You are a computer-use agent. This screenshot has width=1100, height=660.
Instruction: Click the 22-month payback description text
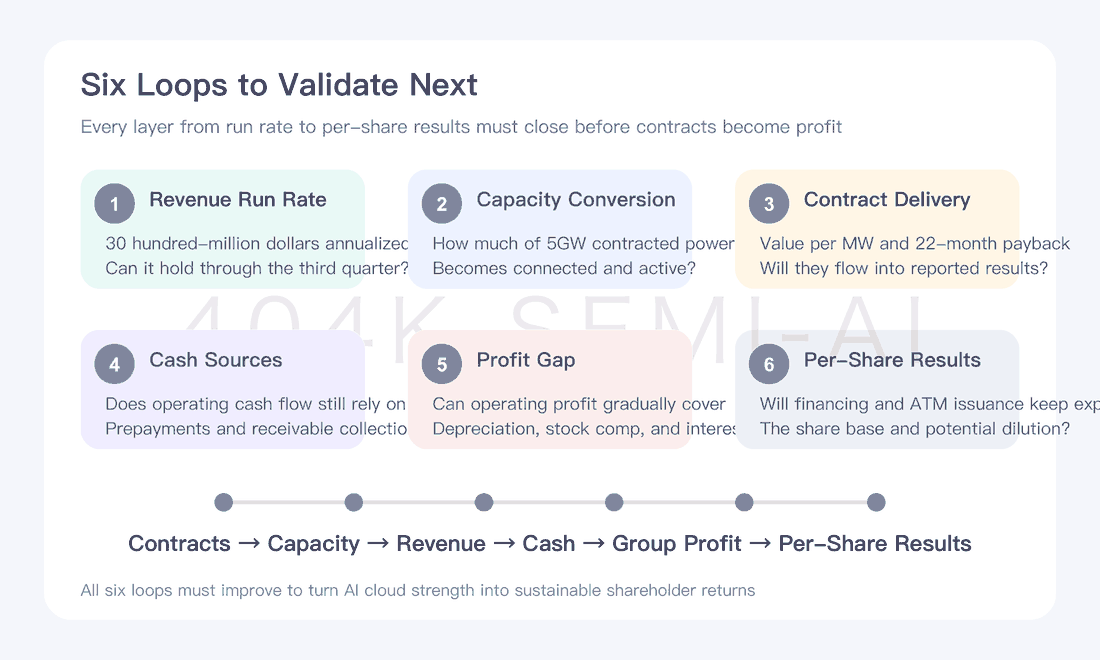[915, 243]
